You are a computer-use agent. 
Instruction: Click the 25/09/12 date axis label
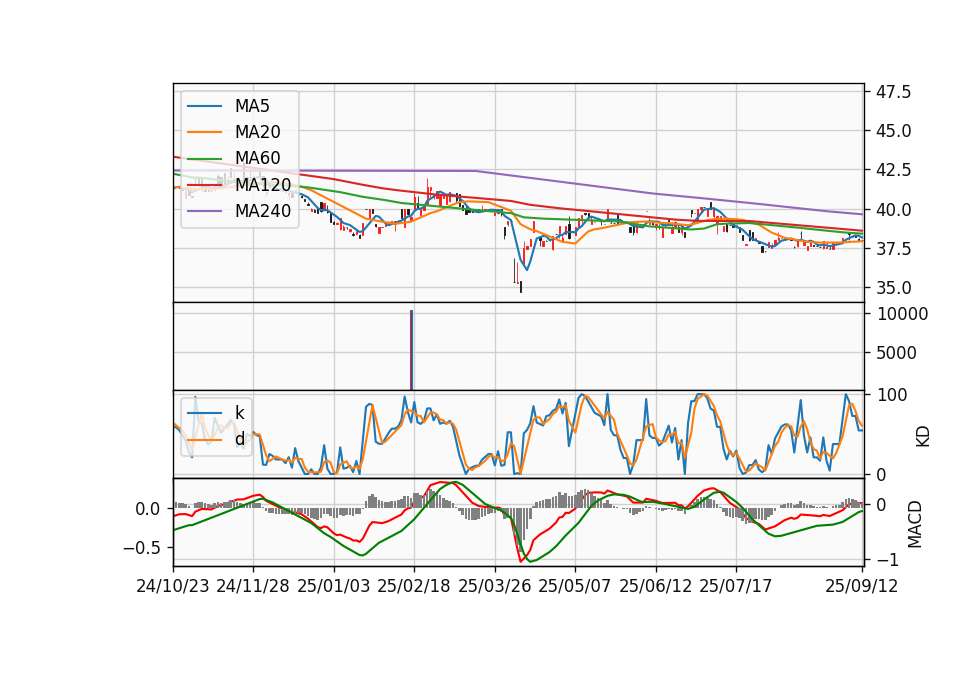(861, 586)
